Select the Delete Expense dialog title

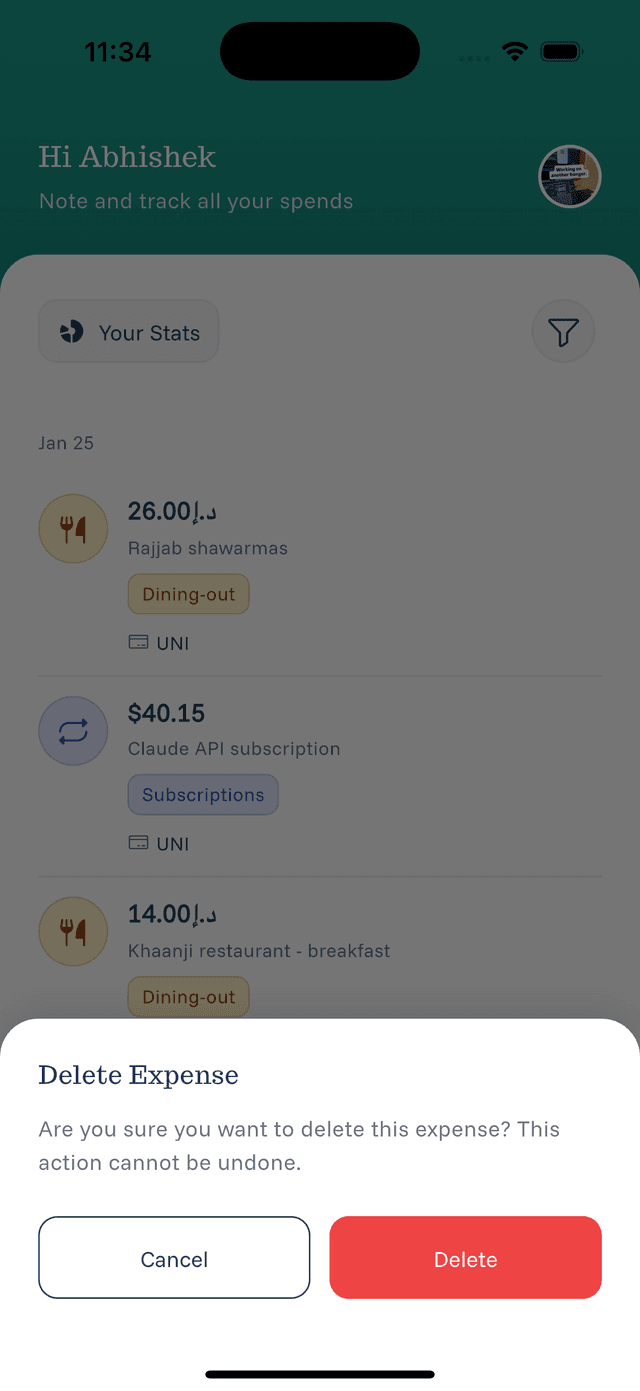point(138,1075)
